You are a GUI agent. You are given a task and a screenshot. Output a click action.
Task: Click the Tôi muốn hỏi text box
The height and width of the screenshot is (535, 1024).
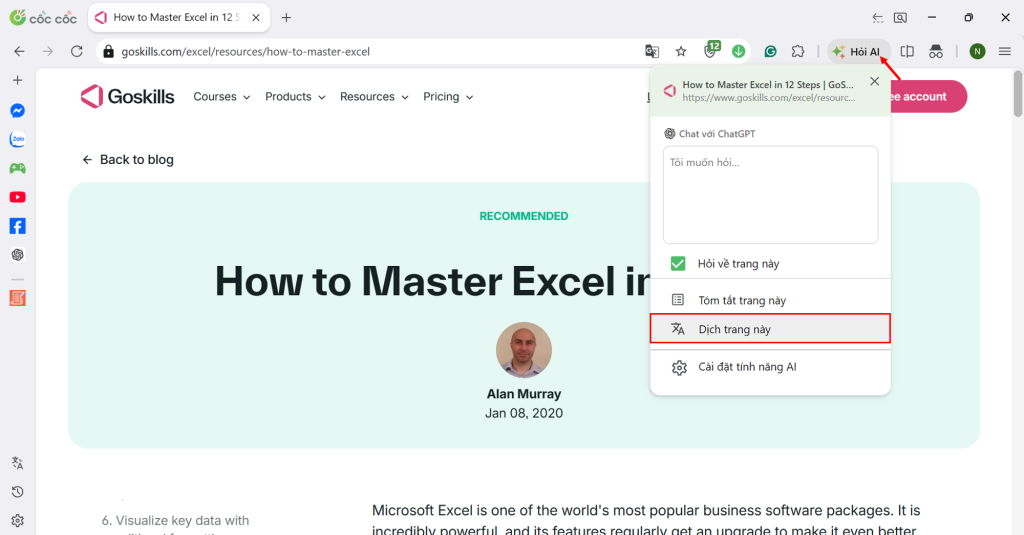(x=771, y=195)
